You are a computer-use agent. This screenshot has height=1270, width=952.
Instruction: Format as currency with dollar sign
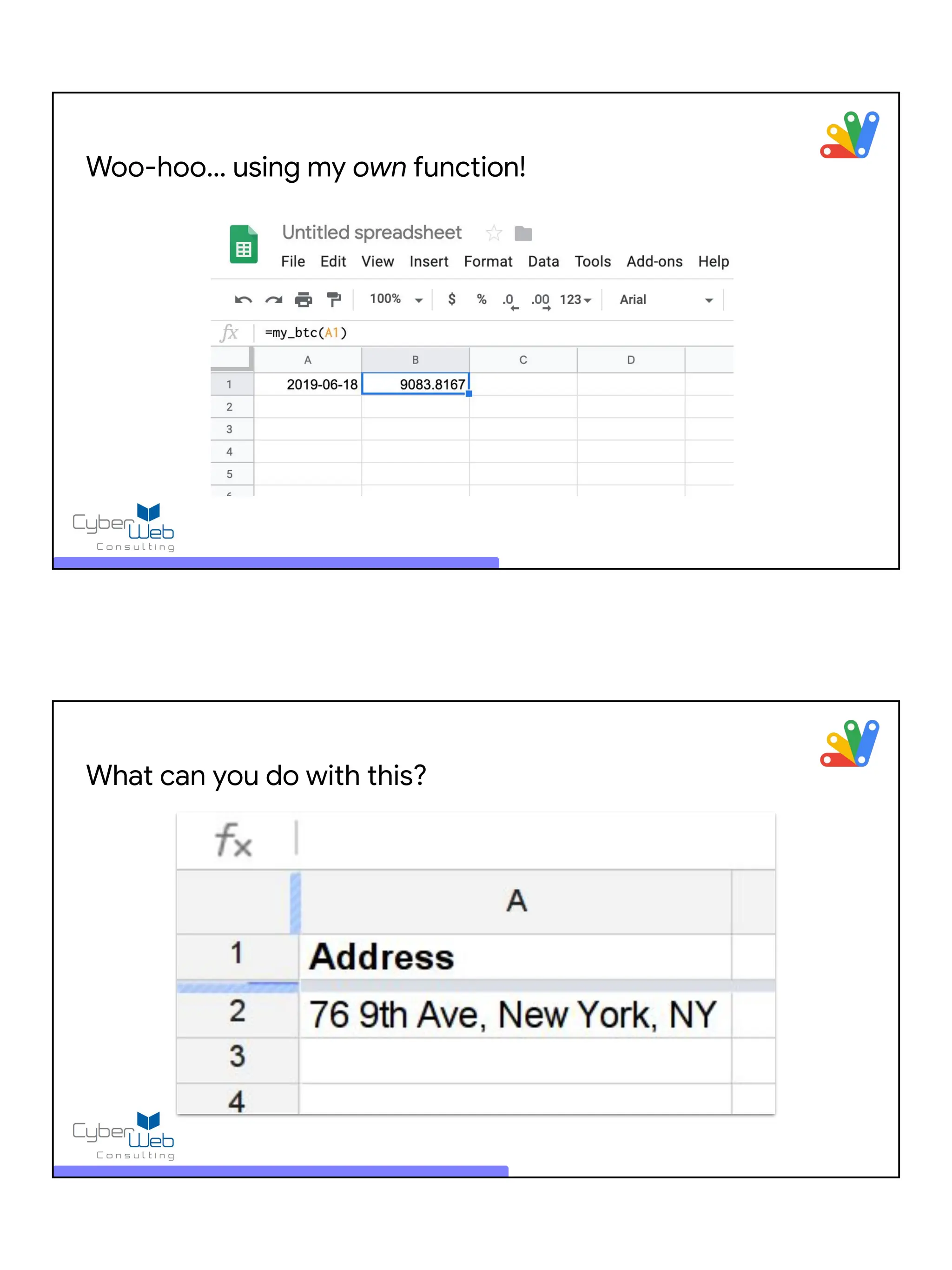tap(452, 299)
